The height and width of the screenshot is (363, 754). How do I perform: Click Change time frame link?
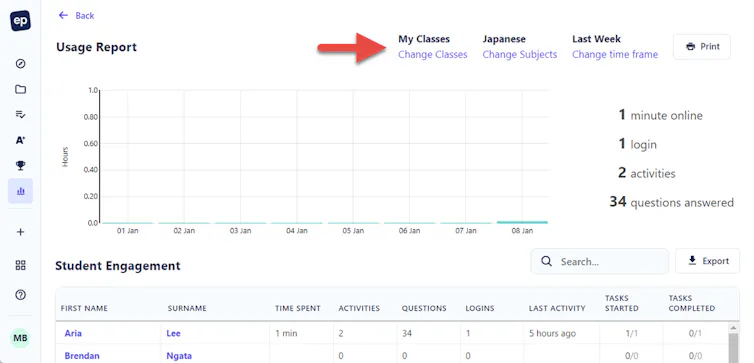tap(615, 54)
